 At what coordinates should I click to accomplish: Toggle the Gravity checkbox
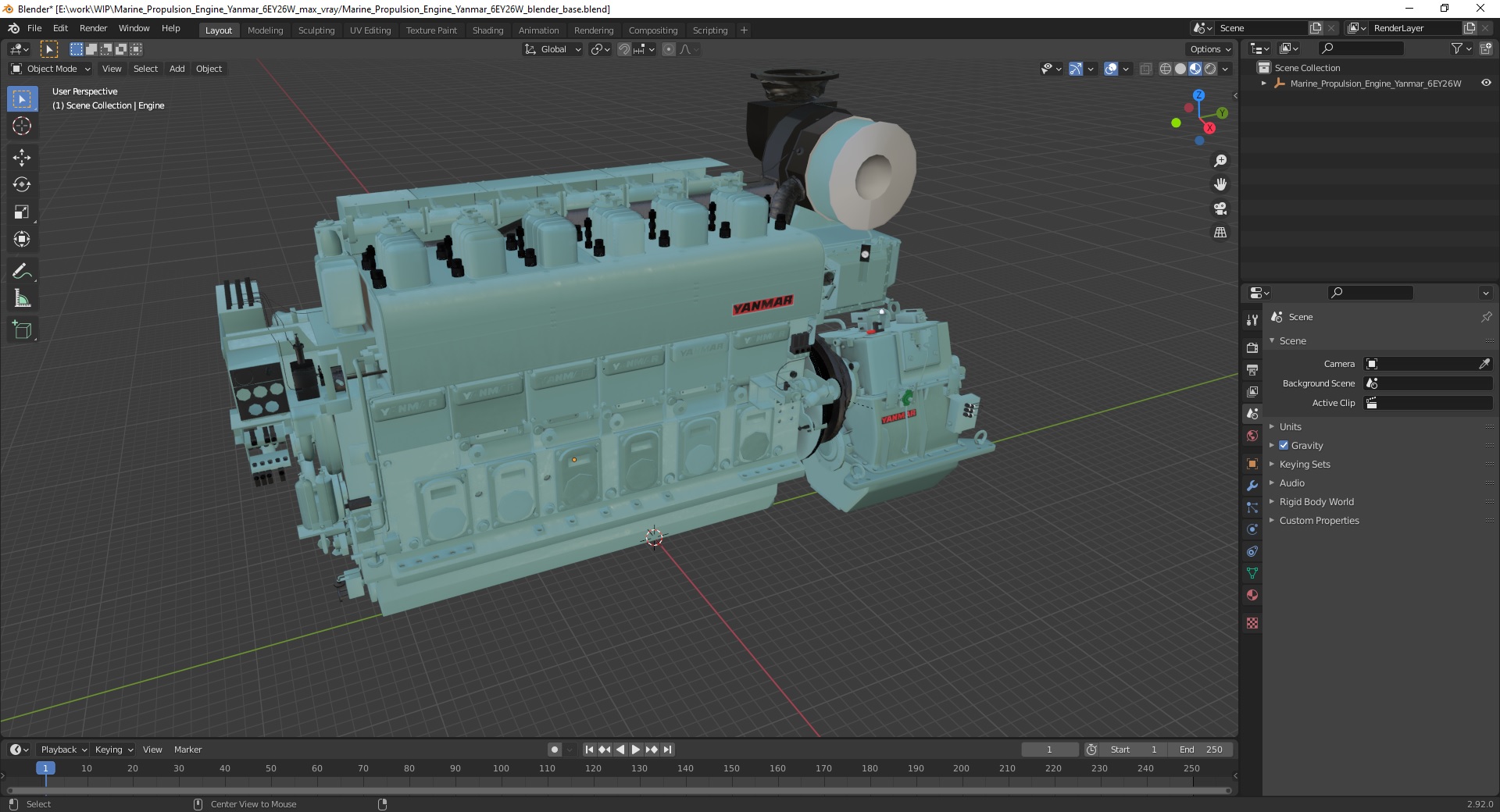[1284, 445]
